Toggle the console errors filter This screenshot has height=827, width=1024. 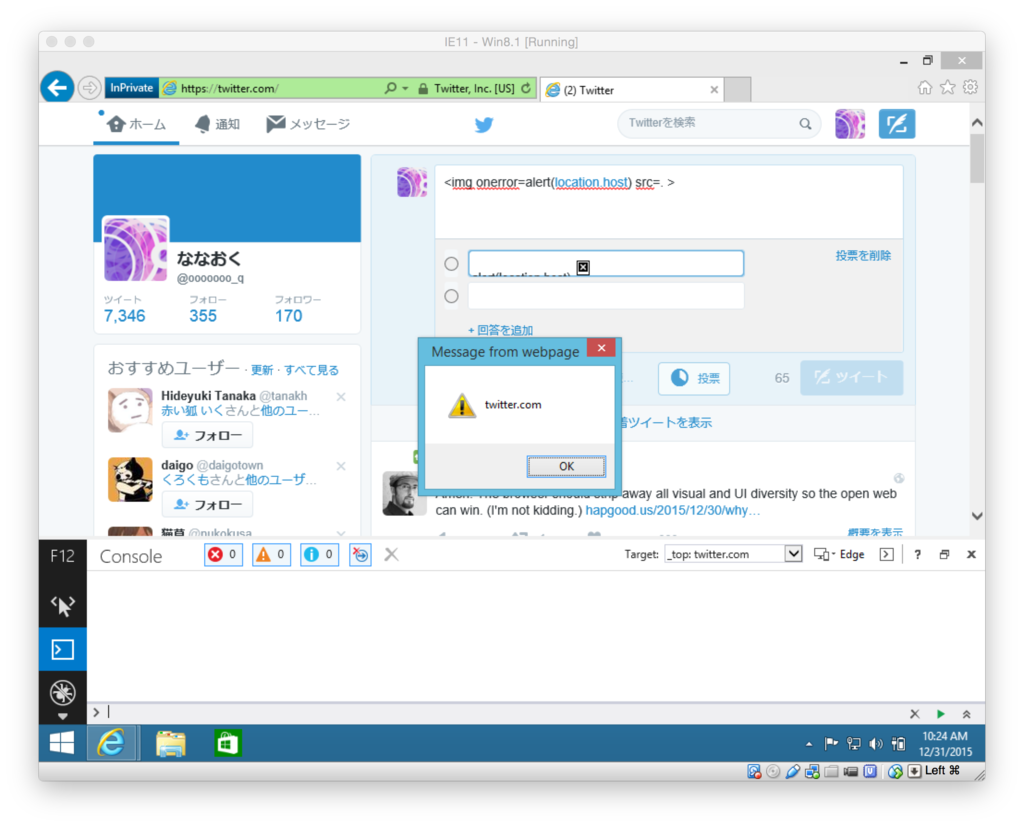(223, 555)
